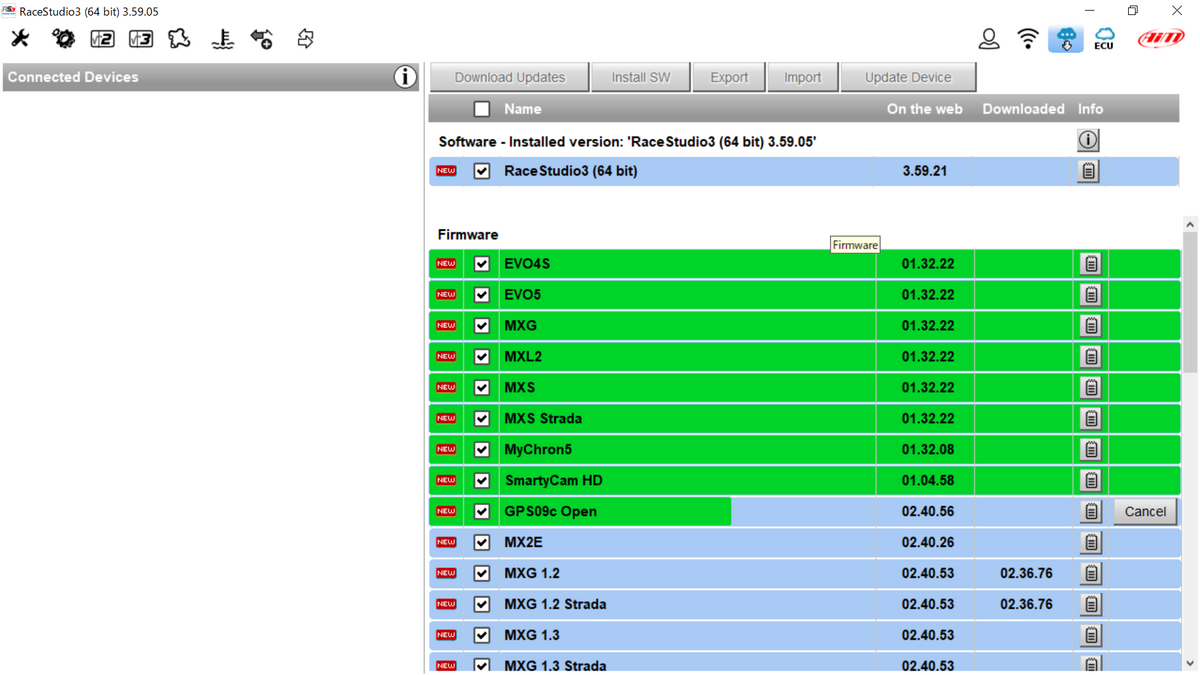Uncheck the MXG 1.2 checkbox
The width and height of the screenshot is (1200, 675).
[482, 574]
